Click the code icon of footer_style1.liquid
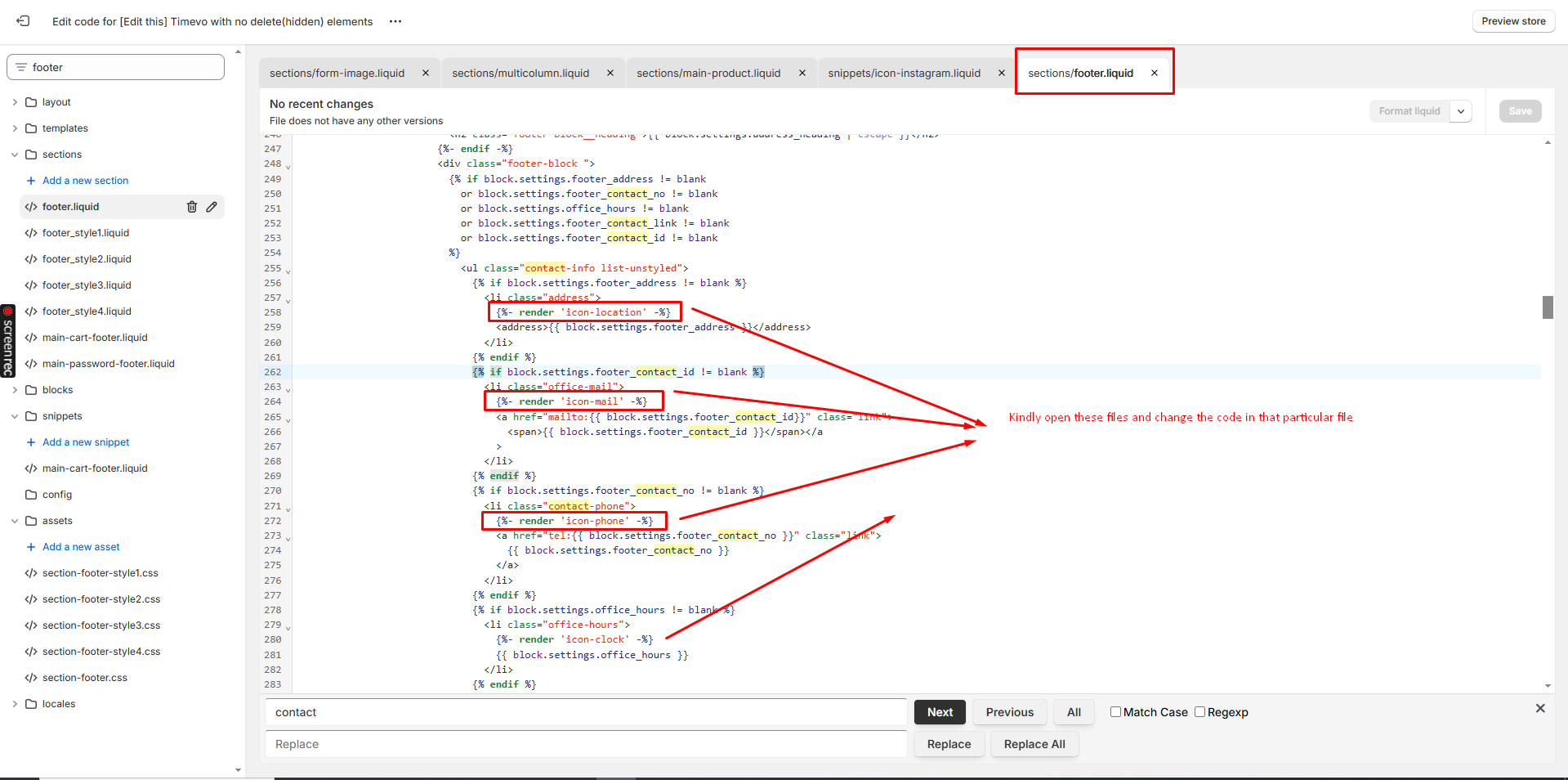This screenshot has height=780, width=1568. pyautogui.click(x=31, y=233)
